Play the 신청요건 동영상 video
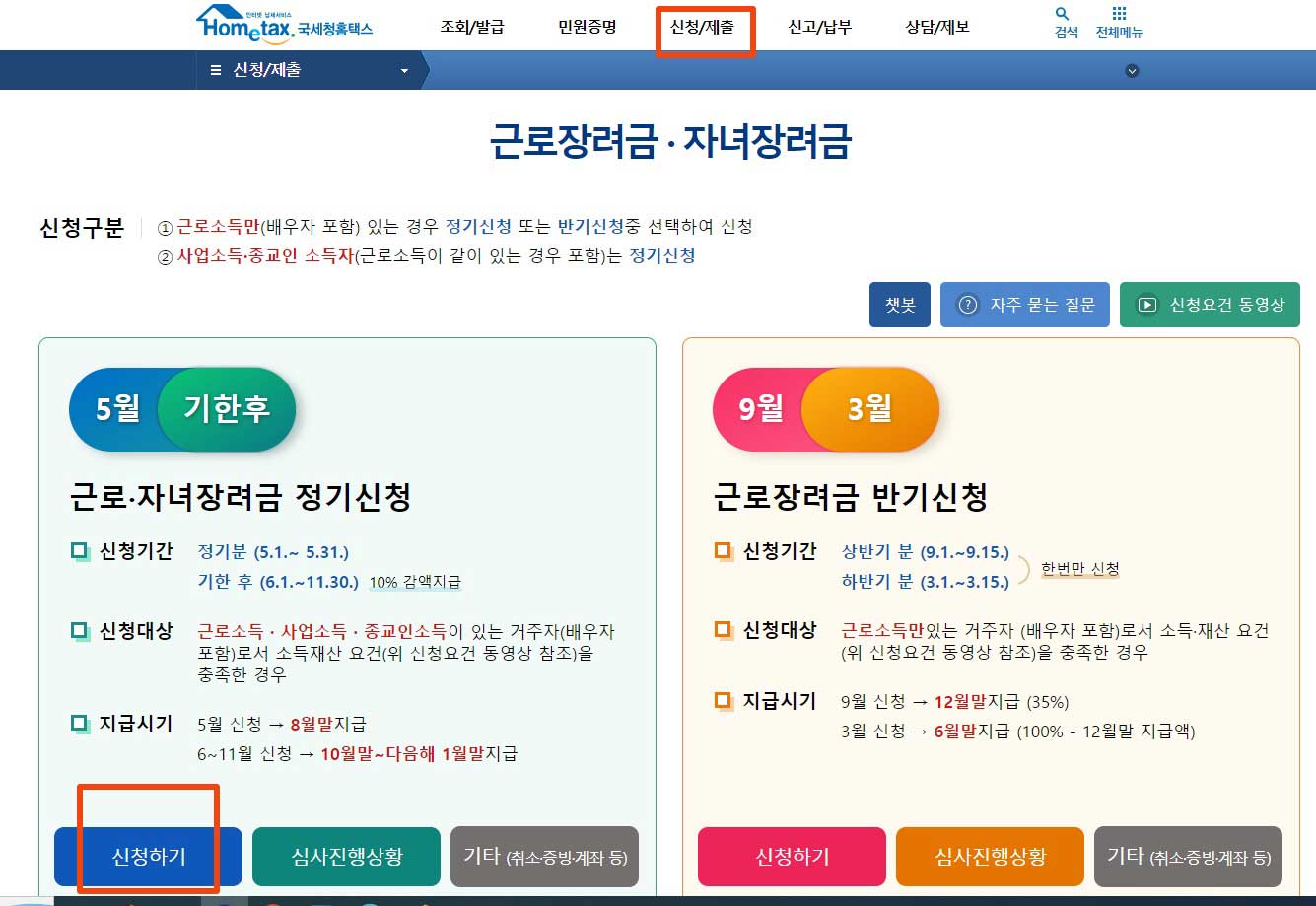 1146,304
